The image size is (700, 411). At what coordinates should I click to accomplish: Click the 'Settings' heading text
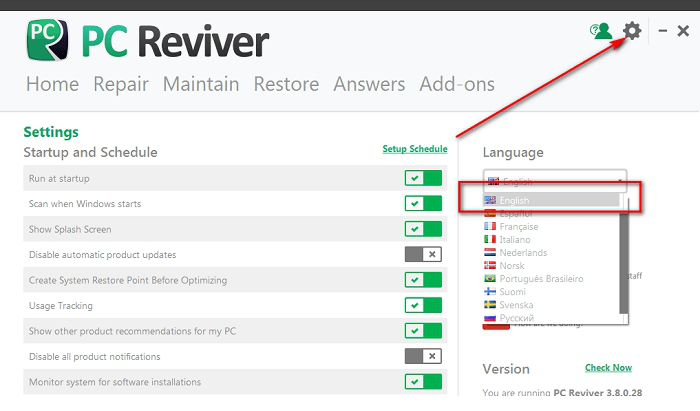pos(51,132)
